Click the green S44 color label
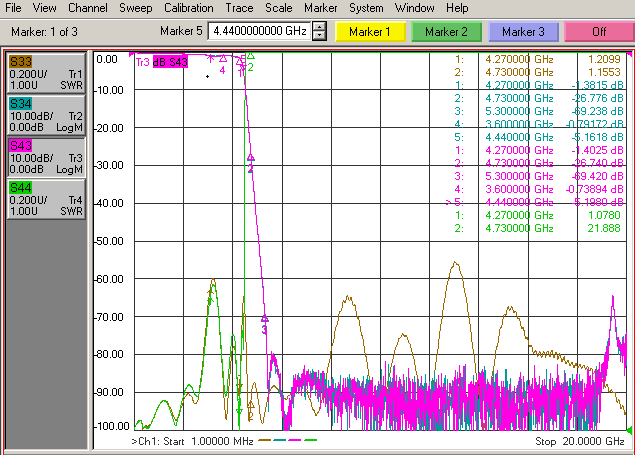The image size is (635, 455). click(21, 188)
